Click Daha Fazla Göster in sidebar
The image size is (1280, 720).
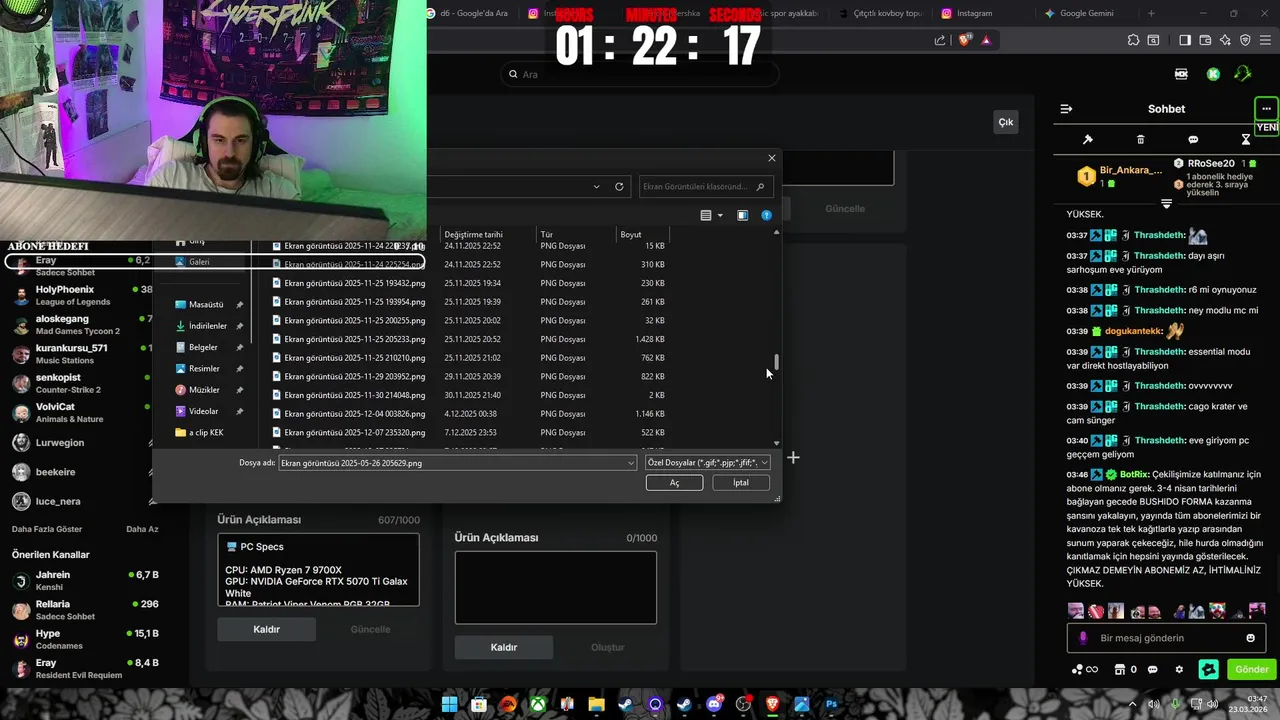coord(47,529)
